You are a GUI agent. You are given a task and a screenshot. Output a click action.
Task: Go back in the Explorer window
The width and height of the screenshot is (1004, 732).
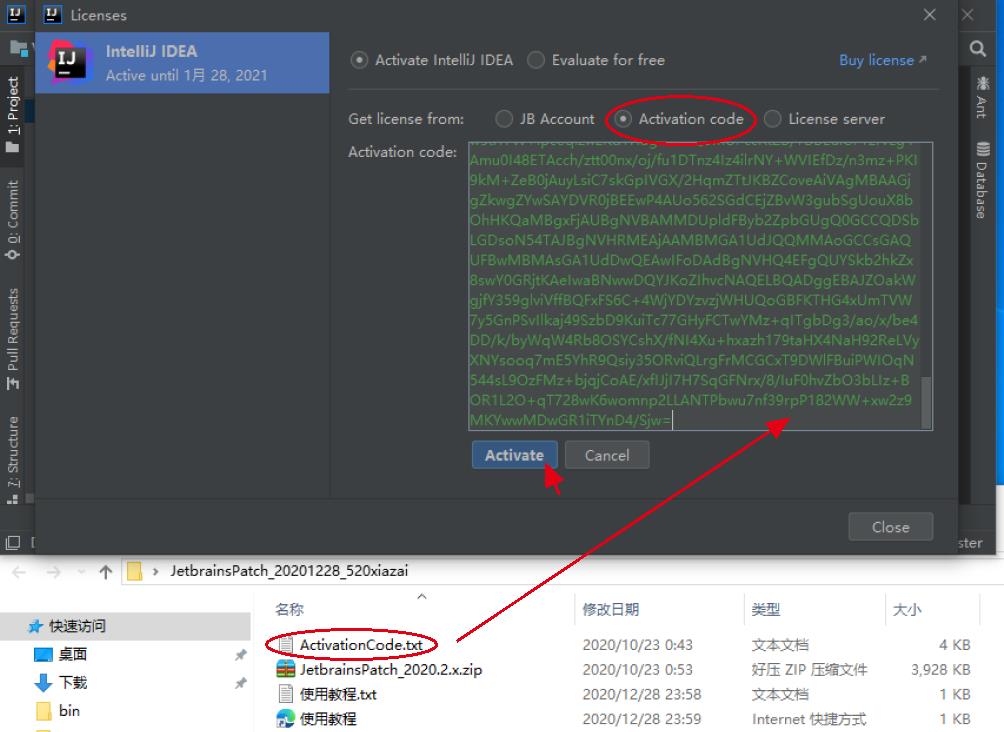point(19,572)
